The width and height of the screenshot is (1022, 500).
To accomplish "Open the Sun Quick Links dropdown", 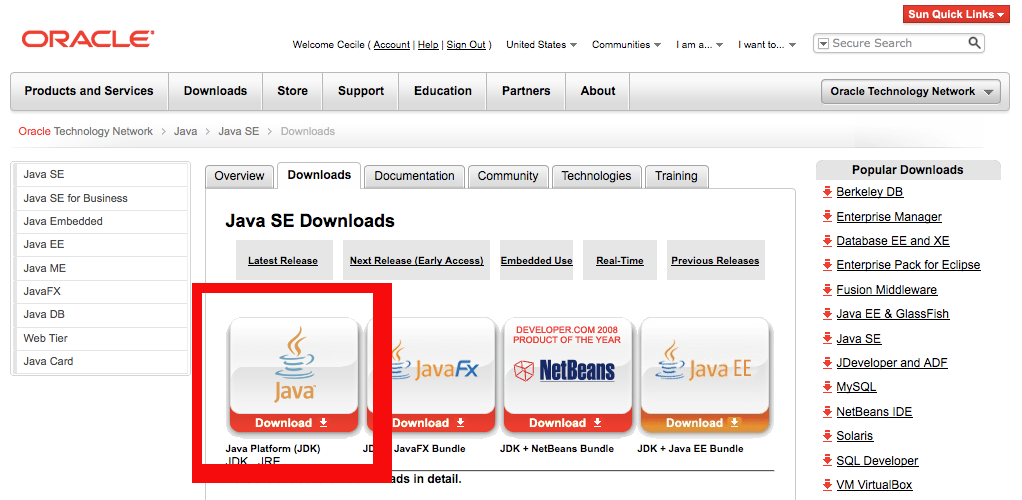I will (956, 14).
